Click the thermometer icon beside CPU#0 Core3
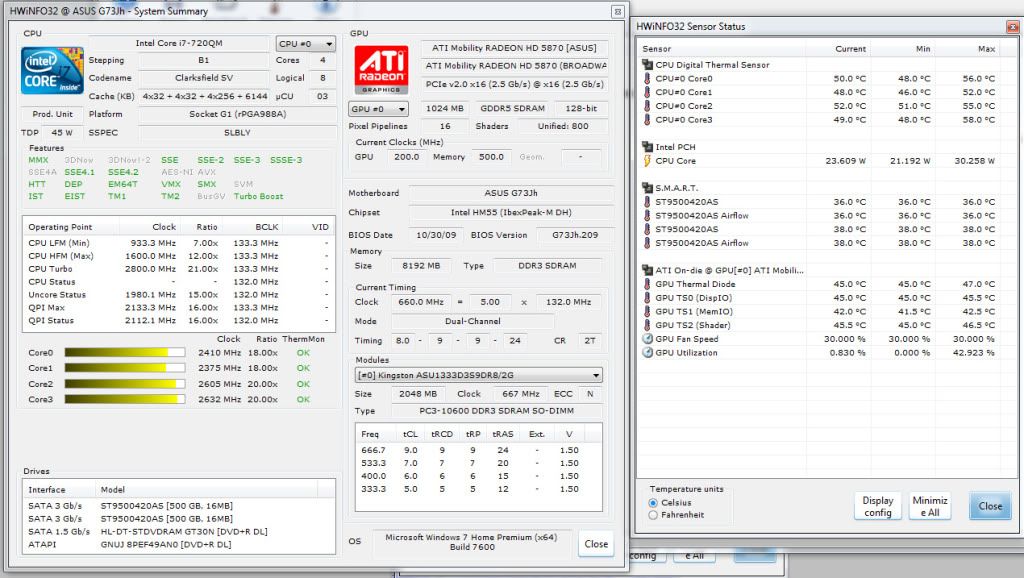1024x578 pixels. tap(647, 120)
